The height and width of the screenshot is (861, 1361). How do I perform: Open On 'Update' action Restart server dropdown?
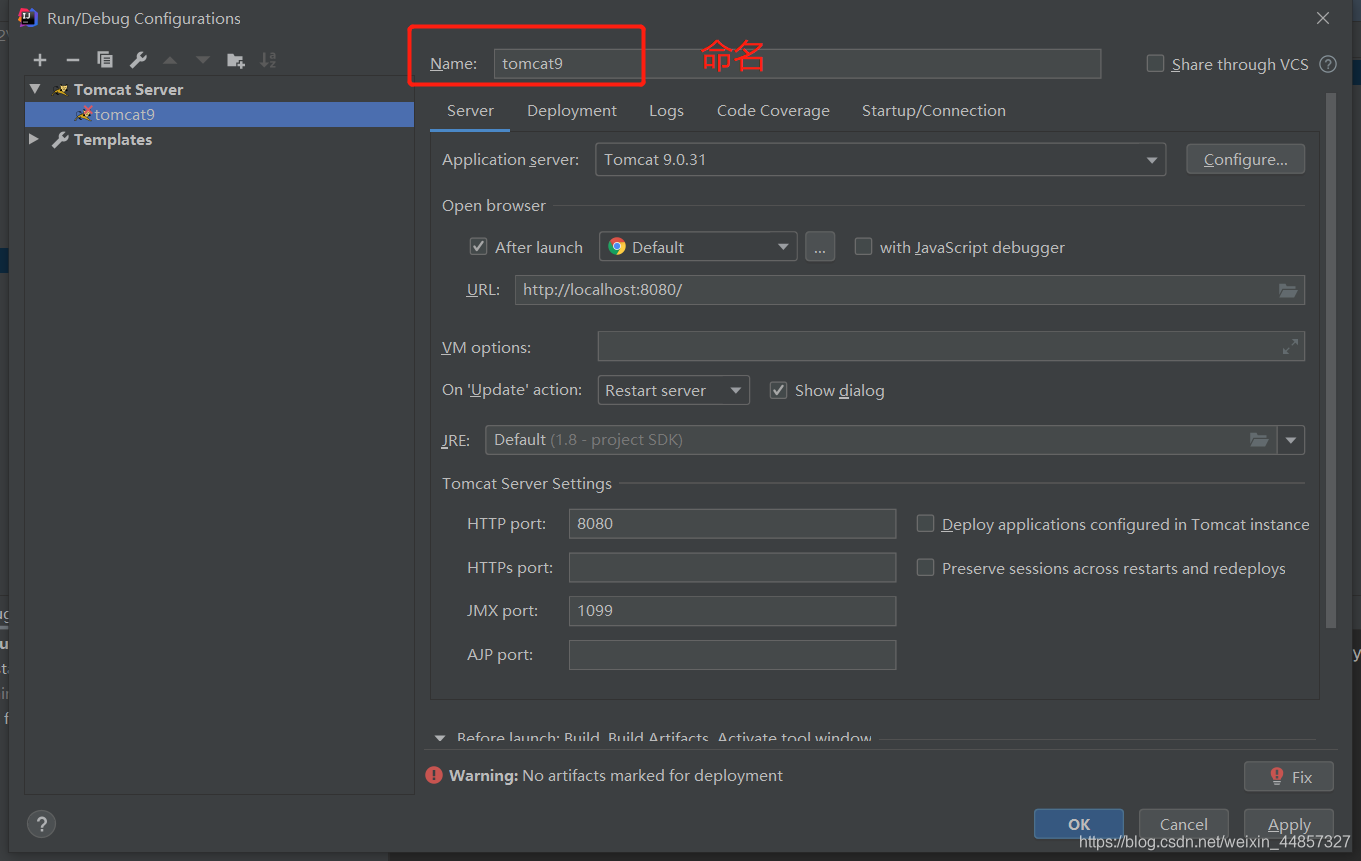tap(673, 390)
